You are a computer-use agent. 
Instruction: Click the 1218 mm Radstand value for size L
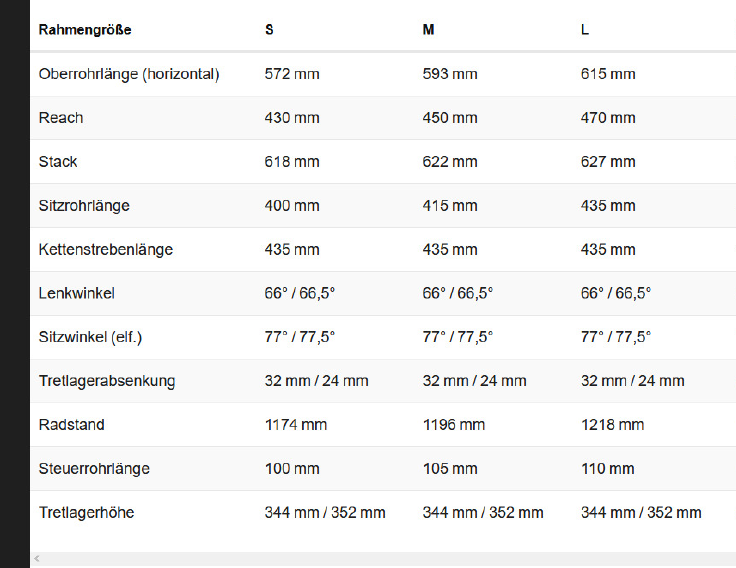612,425
